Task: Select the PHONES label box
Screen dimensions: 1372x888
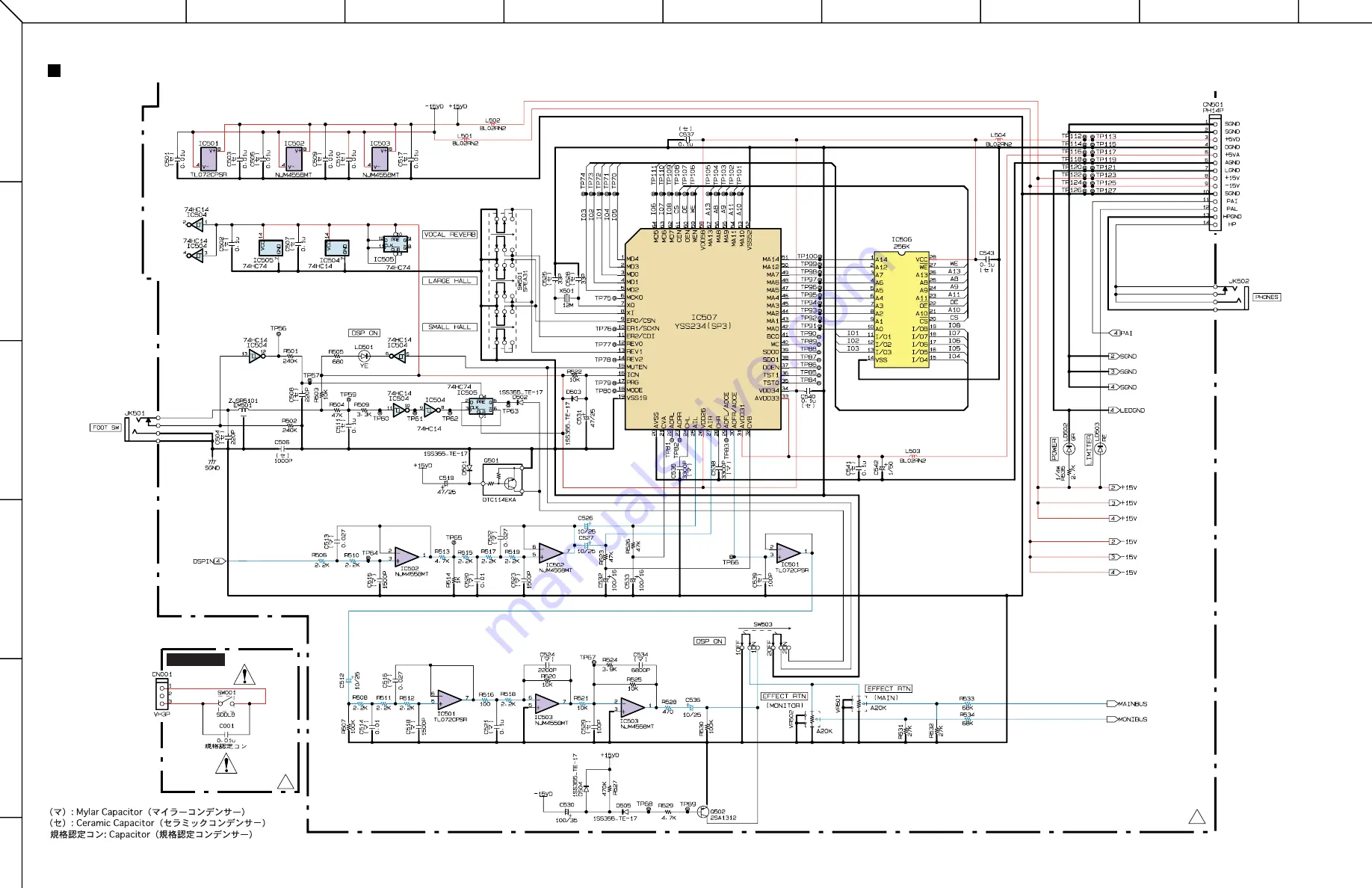Action: 1267,297
